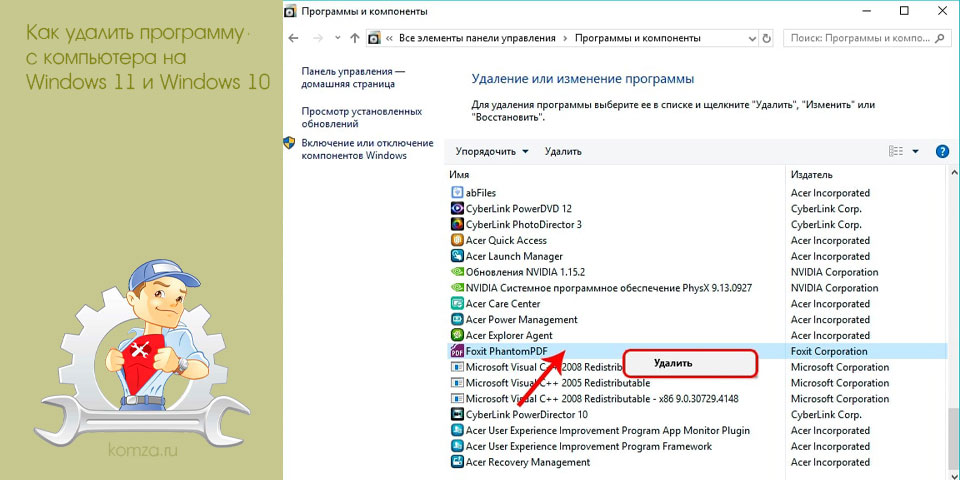Image resolution: width=960 pixels, height=480 pixels.
Task: Click Программы и компоненты breadcrumb
Action: 638,38
